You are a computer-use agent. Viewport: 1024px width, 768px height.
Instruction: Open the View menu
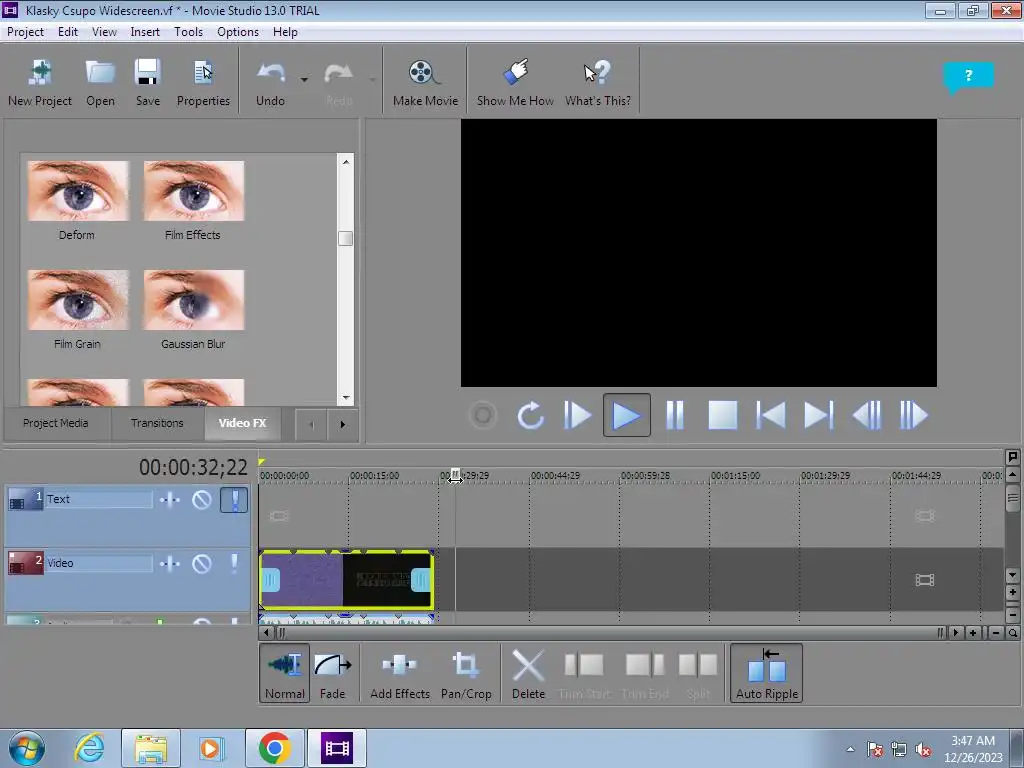pos(104,32)
